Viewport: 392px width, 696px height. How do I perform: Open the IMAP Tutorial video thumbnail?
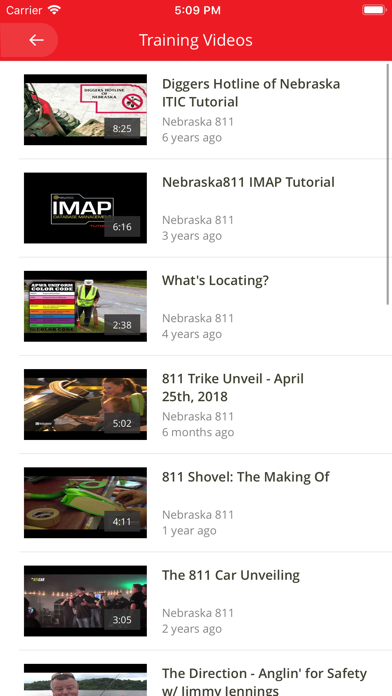85,208
